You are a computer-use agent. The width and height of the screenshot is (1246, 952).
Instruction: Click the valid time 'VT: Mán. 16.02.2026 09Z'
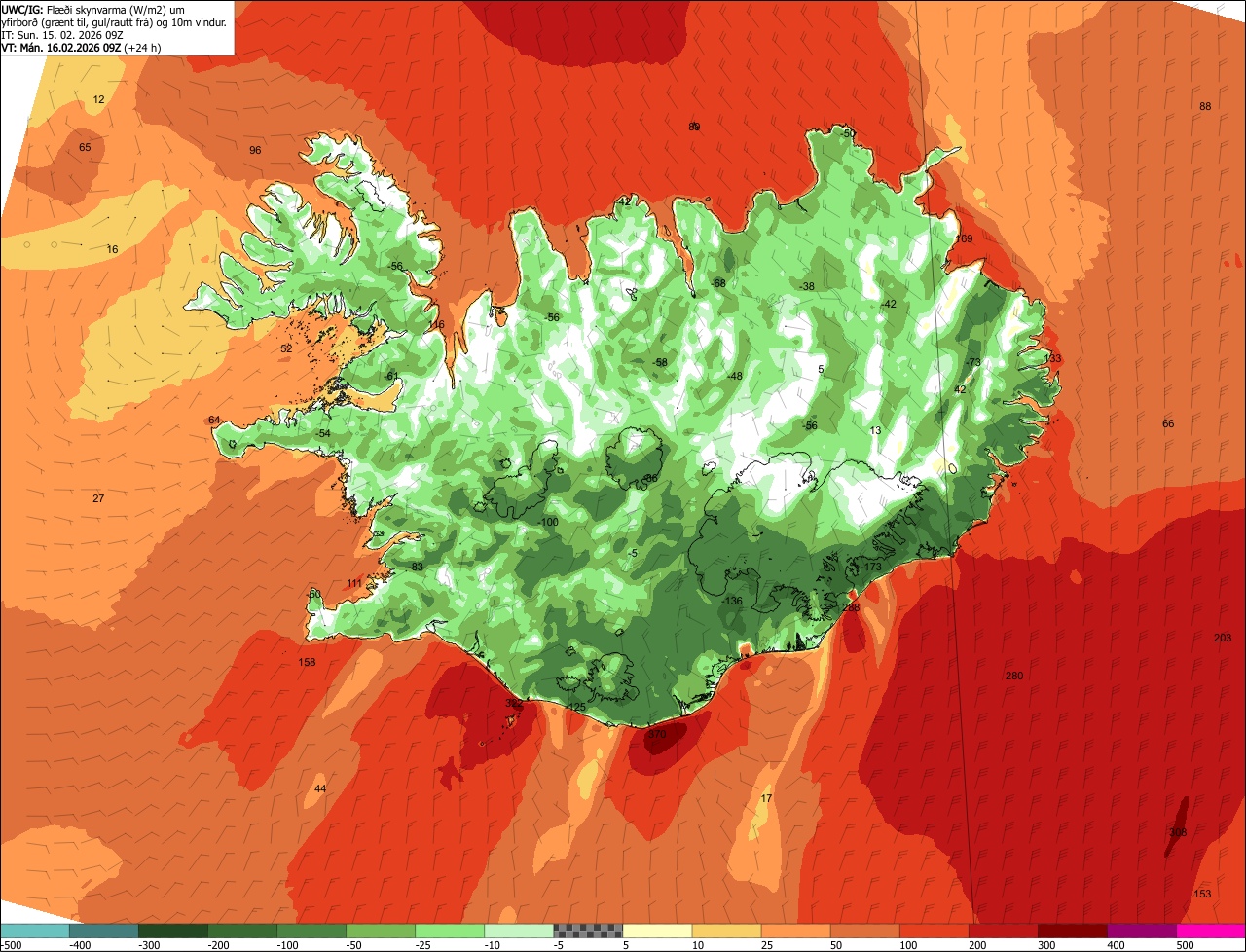(x=61, y=47)
